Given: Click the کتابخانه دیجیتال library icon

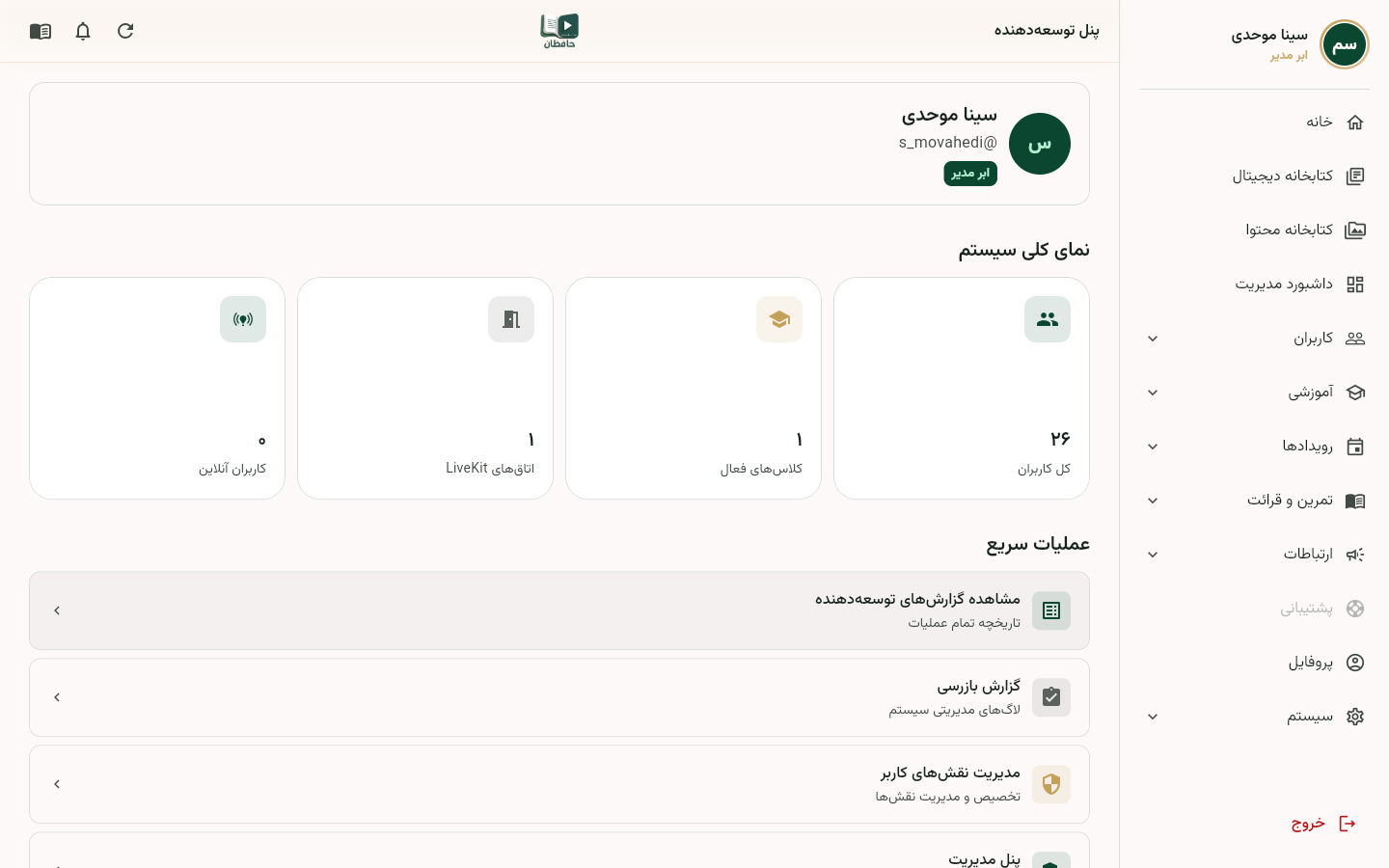Looking at the screenshot, I should (1355, 176).
